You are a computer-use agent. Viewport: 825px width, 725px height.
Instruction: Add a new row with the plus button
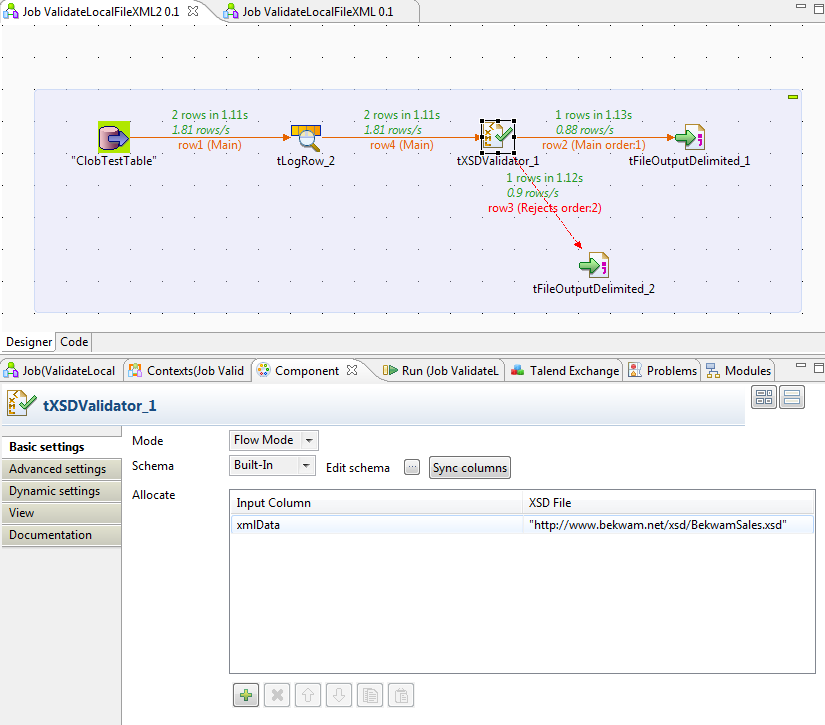click(x=245, y=694)
